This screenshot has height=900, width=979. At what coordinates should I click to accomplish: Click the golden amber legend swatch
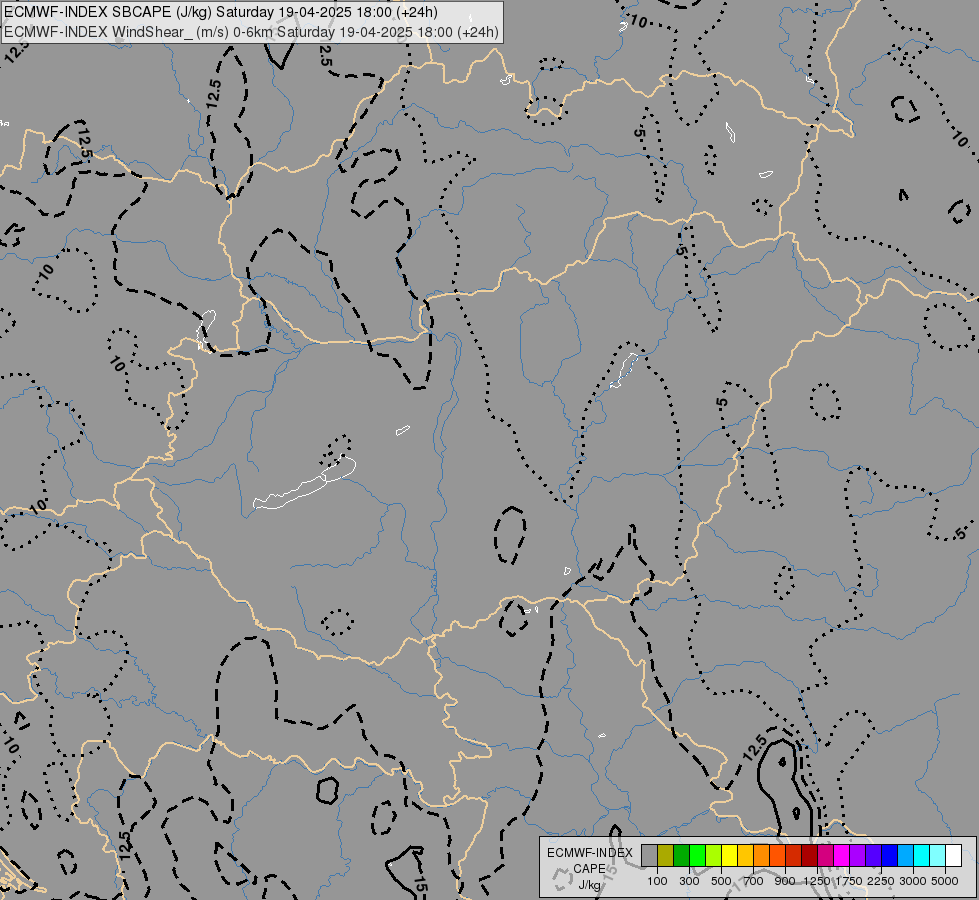click(745, 856)
